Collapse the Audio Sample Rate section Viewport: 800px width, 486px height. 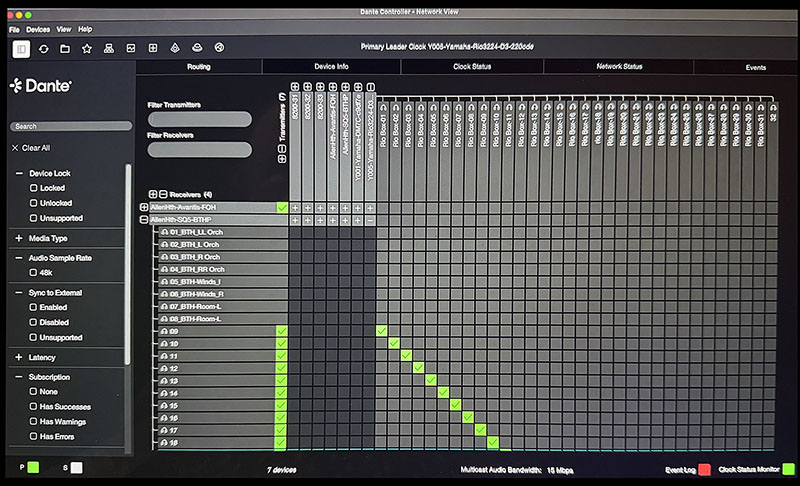[19, 258]
